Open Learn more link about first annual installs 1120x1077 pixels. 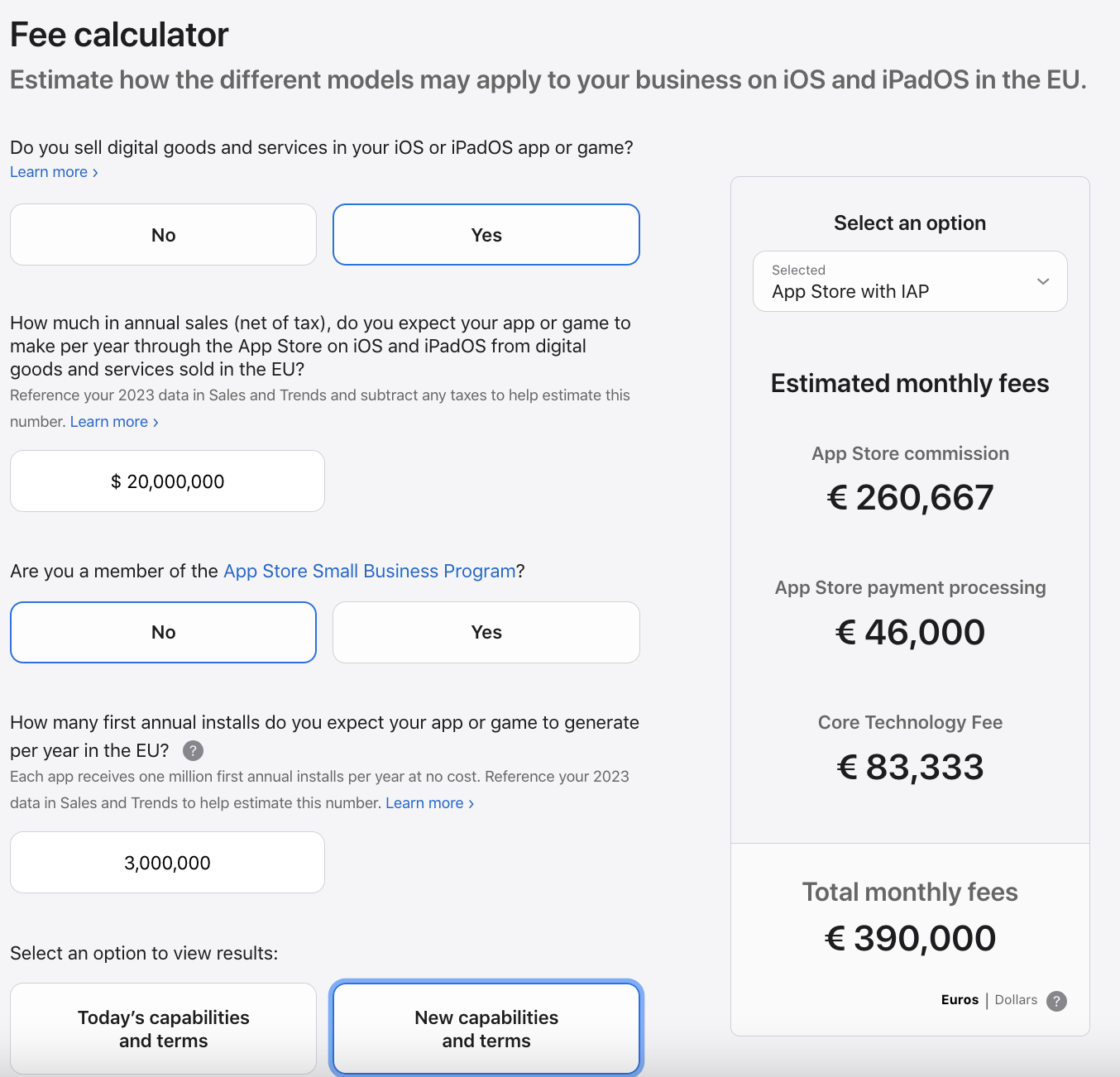pyautogui.click(x=429, y=803)
